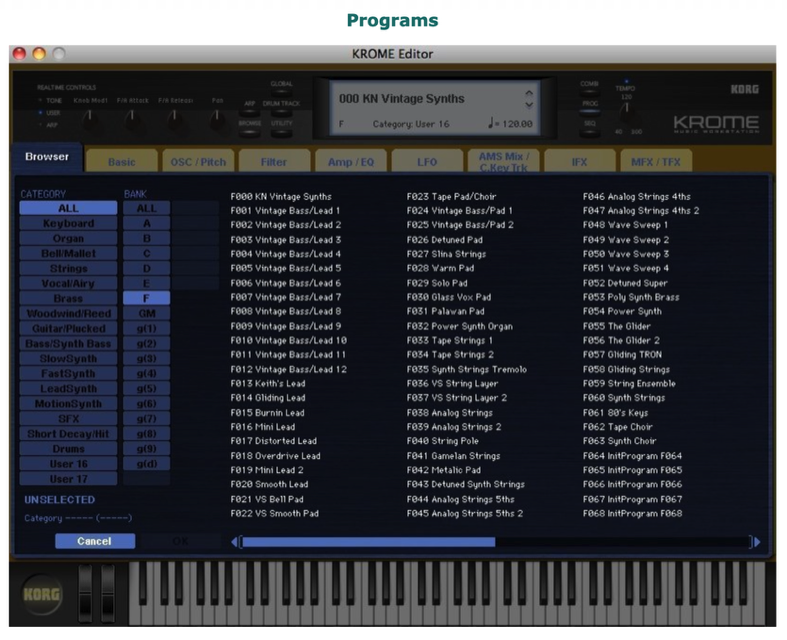The image size is (787, 640).
Task: Open the LFO tab
Action: point(427,162)
